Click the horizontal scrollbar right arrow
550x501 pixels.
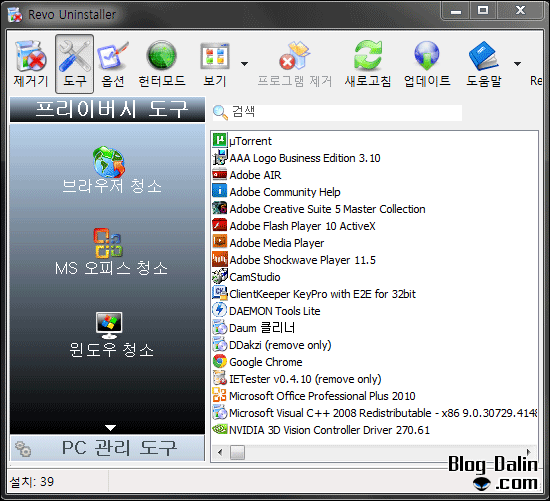pos(529,452)
